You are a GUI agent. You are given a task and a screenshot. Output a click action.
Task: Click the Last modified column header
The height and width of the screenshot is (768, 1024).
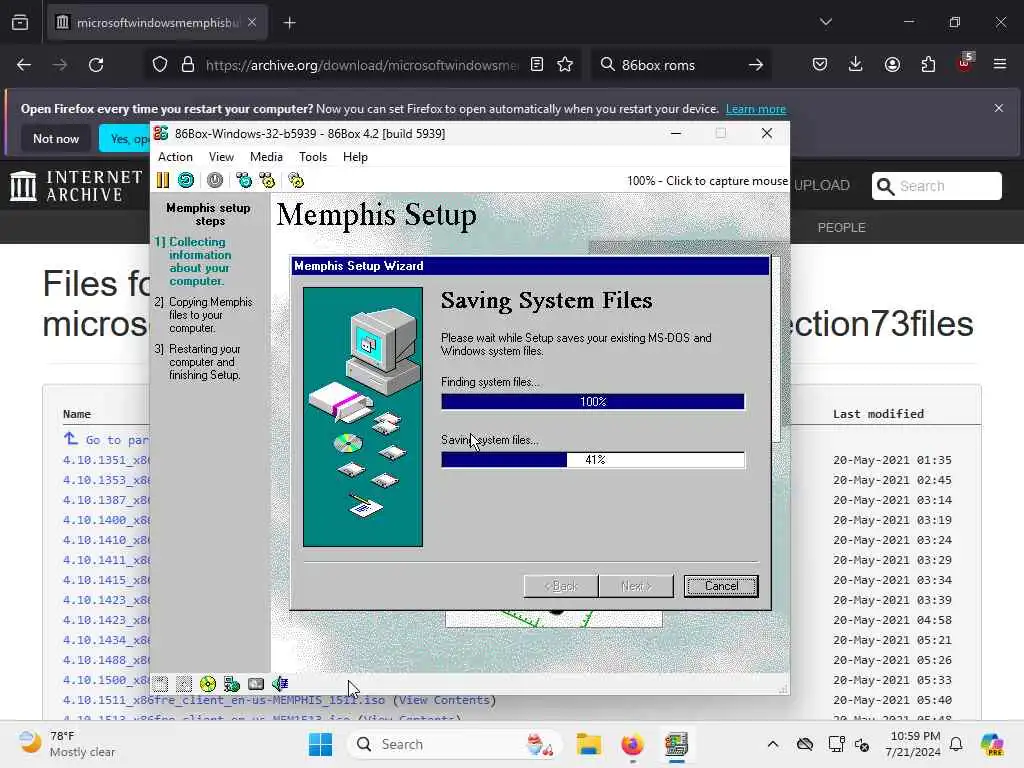[x=878, y=414]
